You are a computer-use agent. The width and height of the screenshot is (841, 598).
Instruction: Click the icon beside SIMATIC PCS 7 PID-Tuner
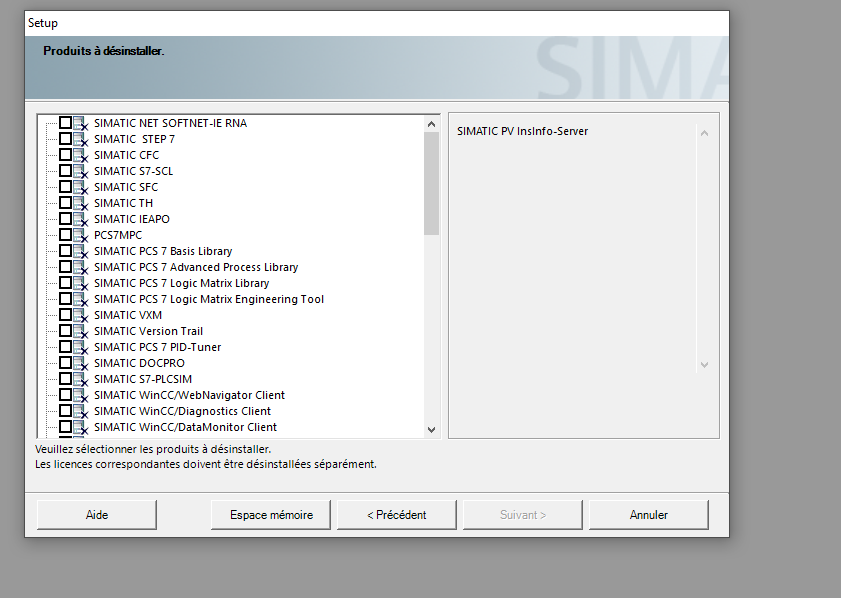click(80, 347)
